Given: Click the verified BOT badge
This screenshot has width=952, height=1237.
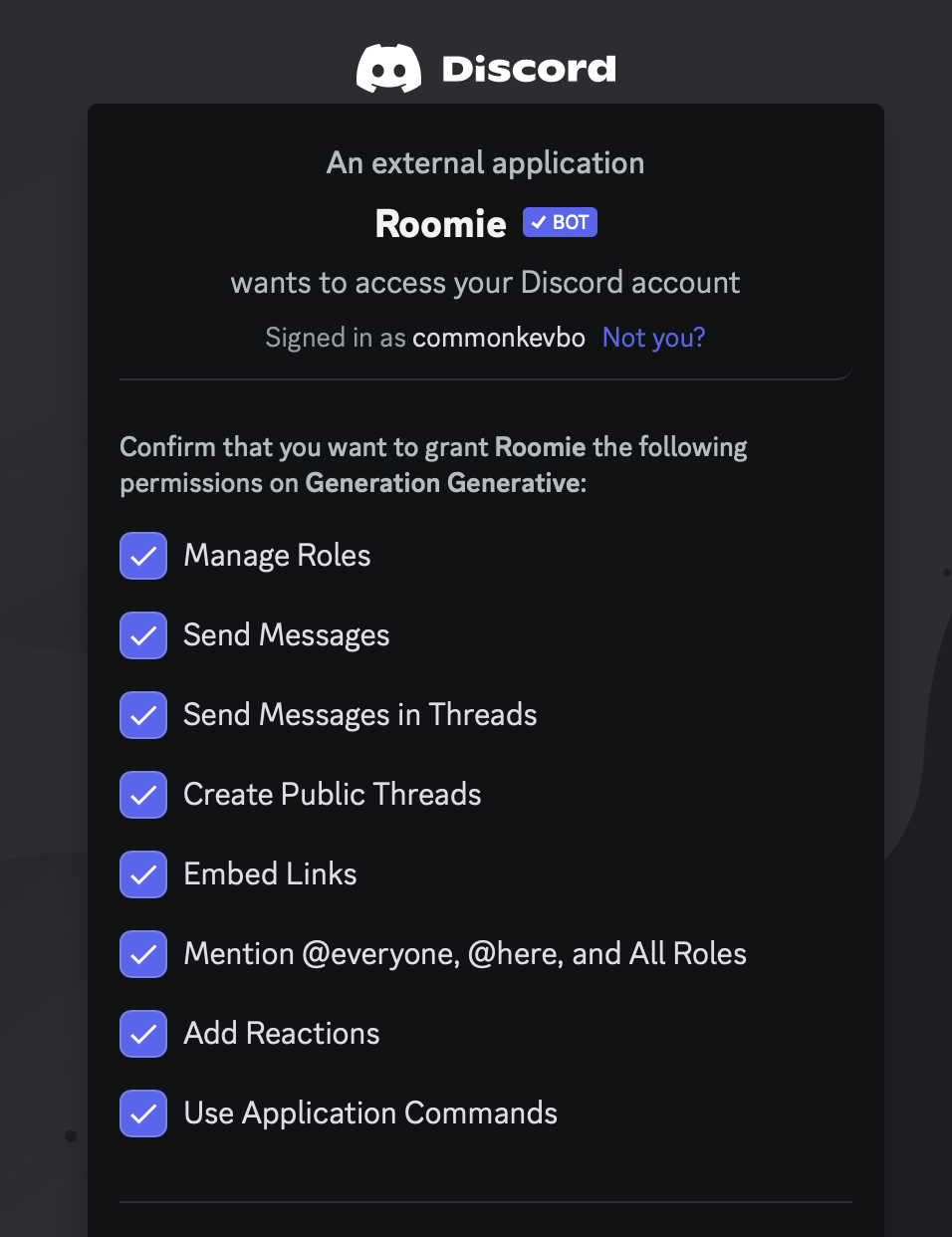Looking at the screenshot, I should [x=560, y=222].
